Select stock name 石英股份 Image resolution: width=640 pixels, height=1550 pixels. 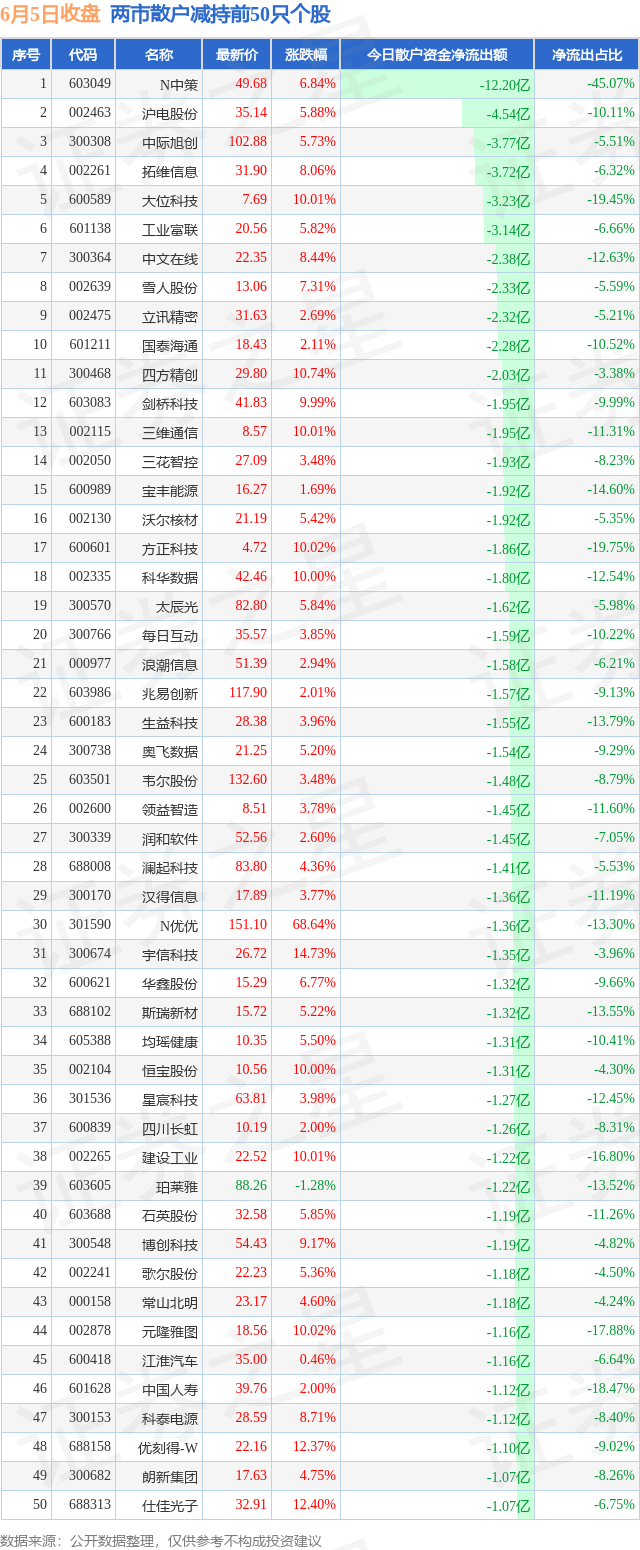point(170,1215)
